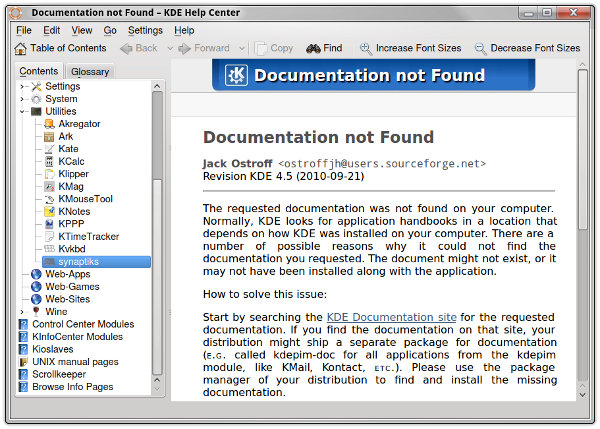Click the Web-Apps globe icon
The width and height of the screenshot is (600, 429).
pyautogui.click(x=36, y=274)
